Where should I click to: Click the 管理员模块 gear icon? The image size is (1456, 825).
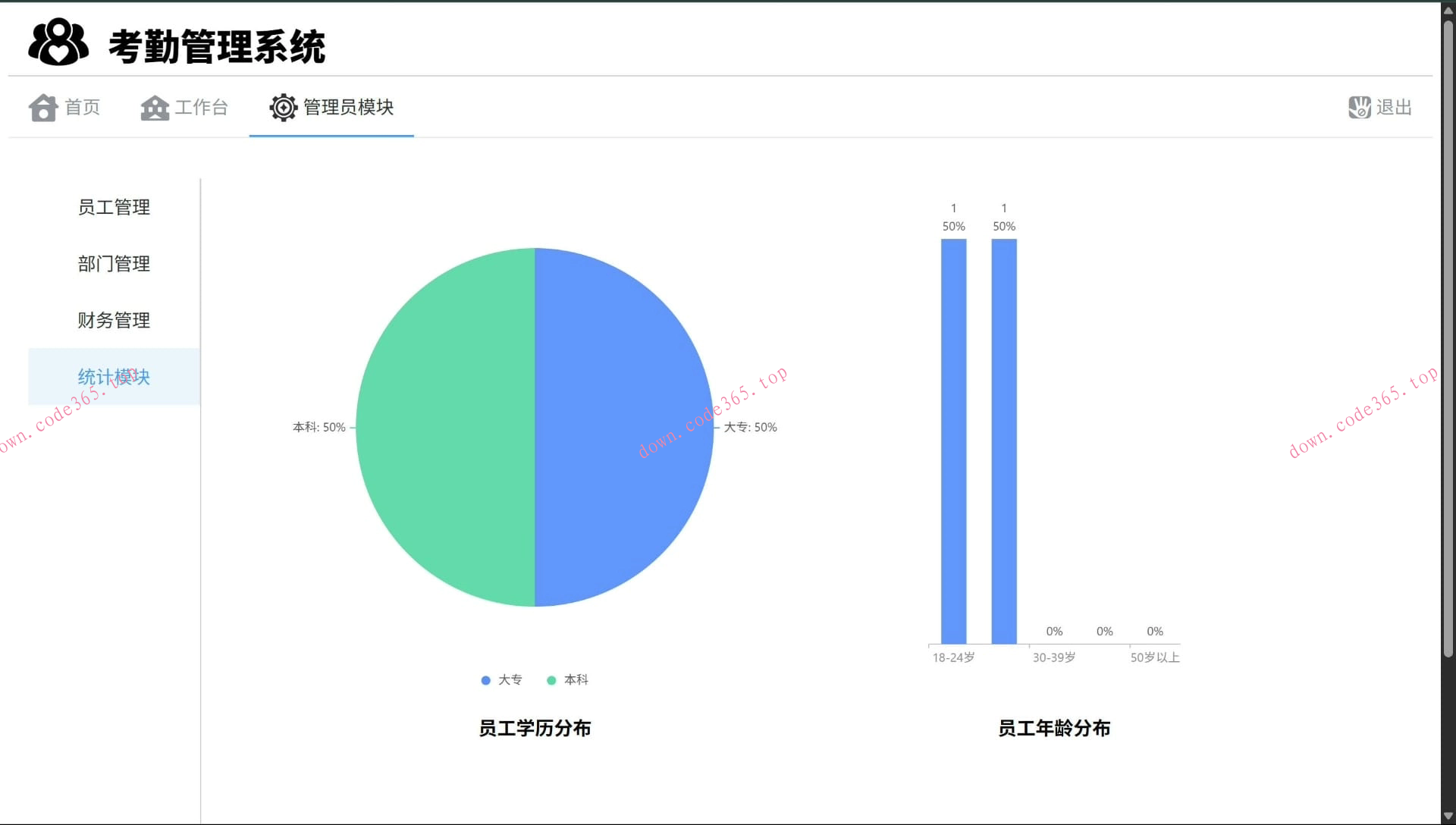[x=283, y=107]
